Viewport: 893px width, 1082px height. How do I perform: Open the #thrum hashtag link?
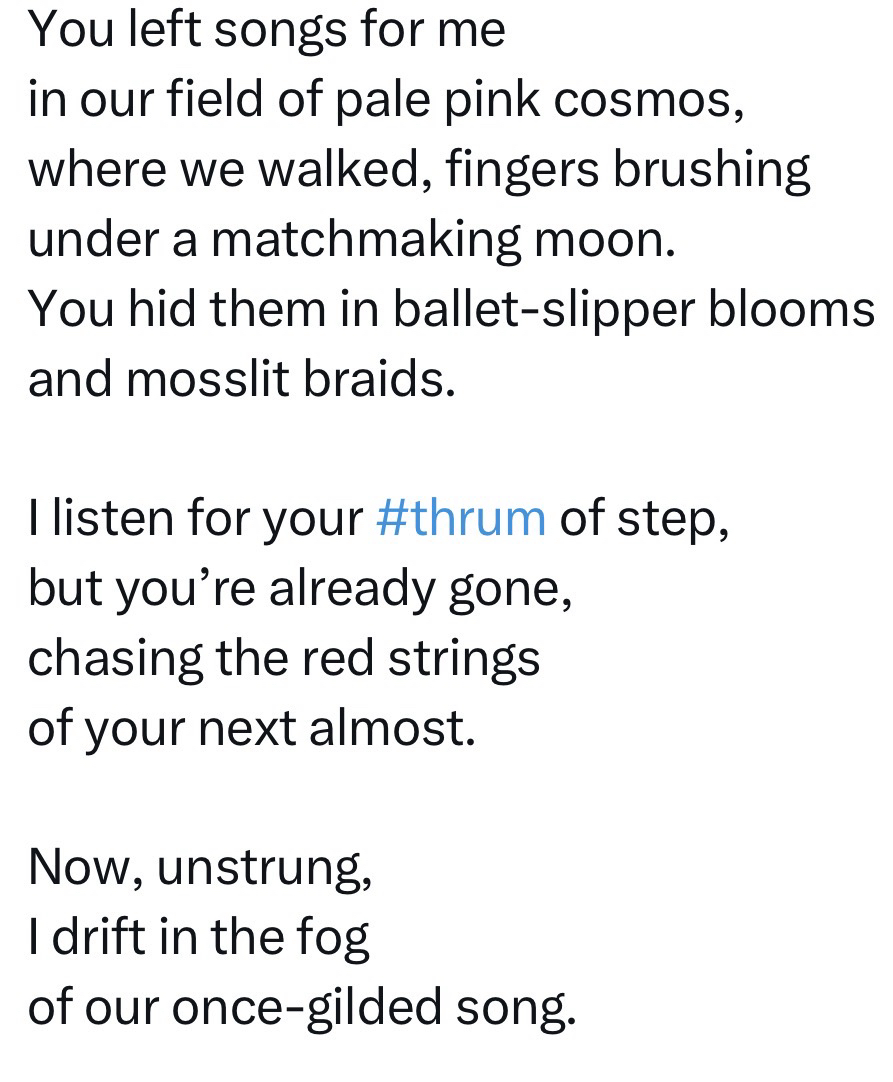(461, 519)
